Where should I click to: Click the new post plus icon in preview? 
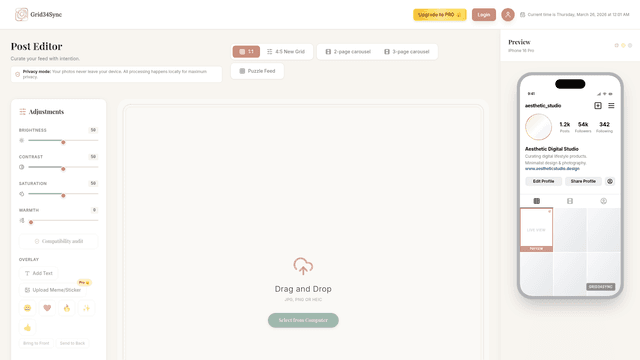pos(598,106)
